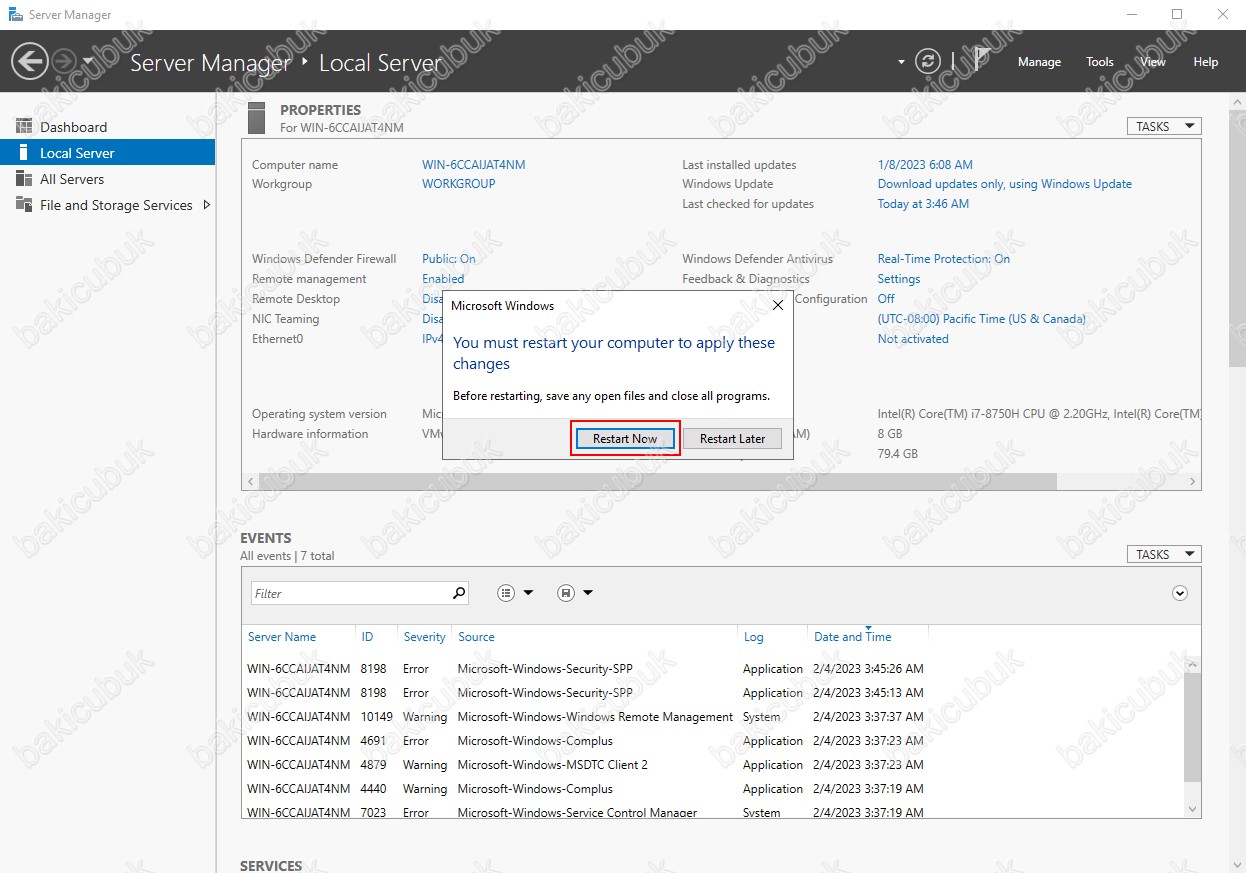Open the Events TASKS dropdown
Viewport: 1246px width, 873px height.
[x=1164, y=554]
